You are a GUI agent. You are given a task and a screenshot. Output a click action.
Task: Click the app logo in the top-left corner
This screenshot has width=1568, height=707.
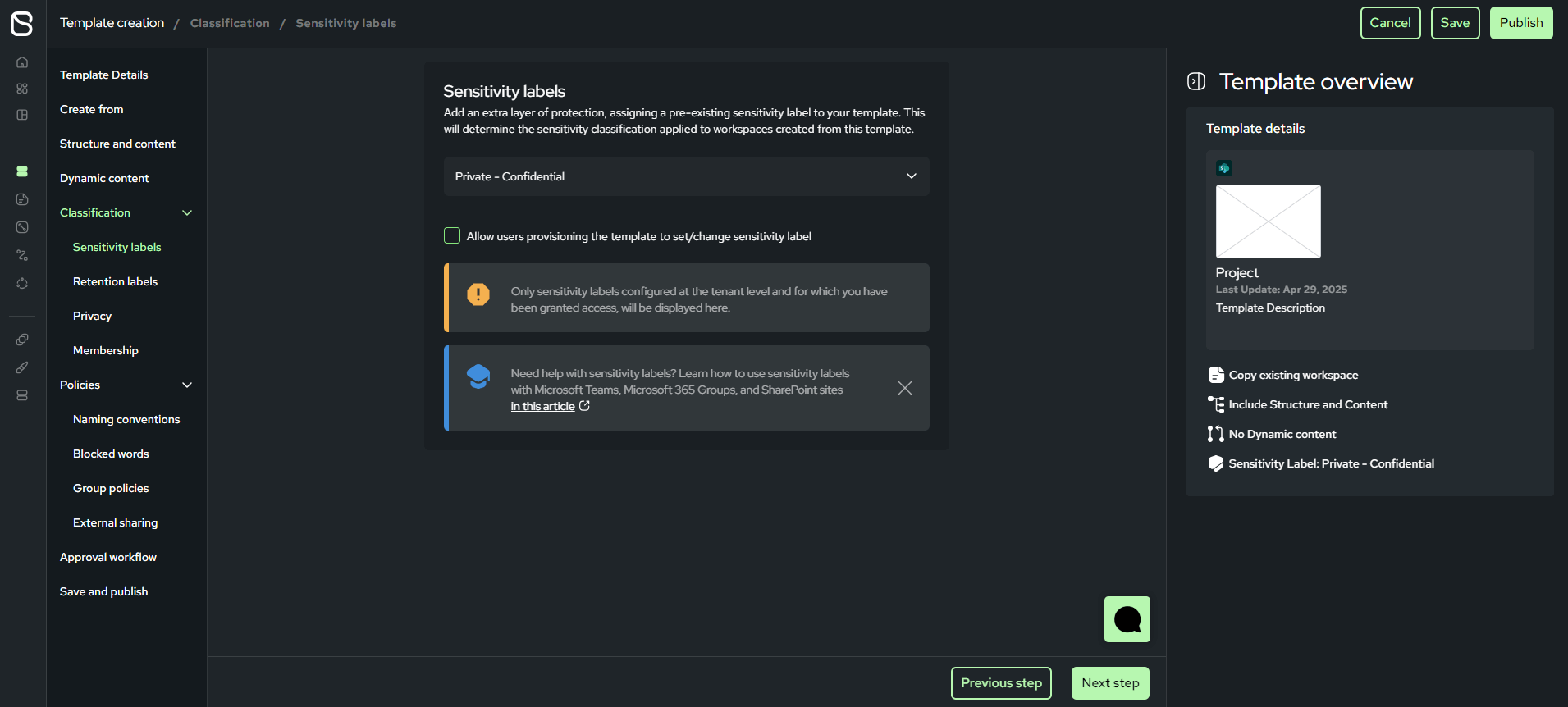(22, 23)
